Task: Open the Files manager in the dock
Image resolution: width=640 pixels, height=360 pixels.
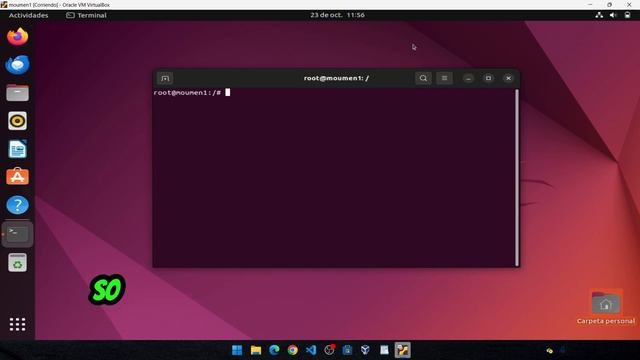Action: (17, 93)
